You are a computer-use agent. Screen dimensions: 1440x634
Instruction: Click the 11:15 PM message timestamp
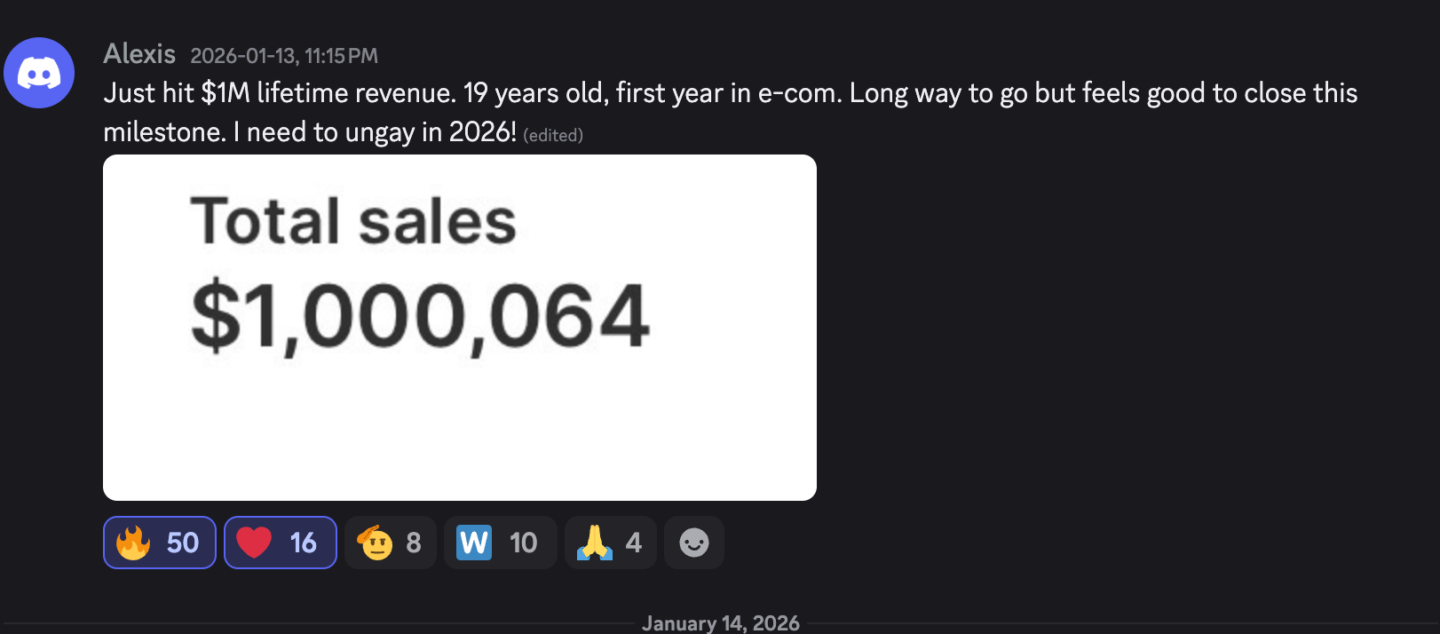(x=284, y=56)
